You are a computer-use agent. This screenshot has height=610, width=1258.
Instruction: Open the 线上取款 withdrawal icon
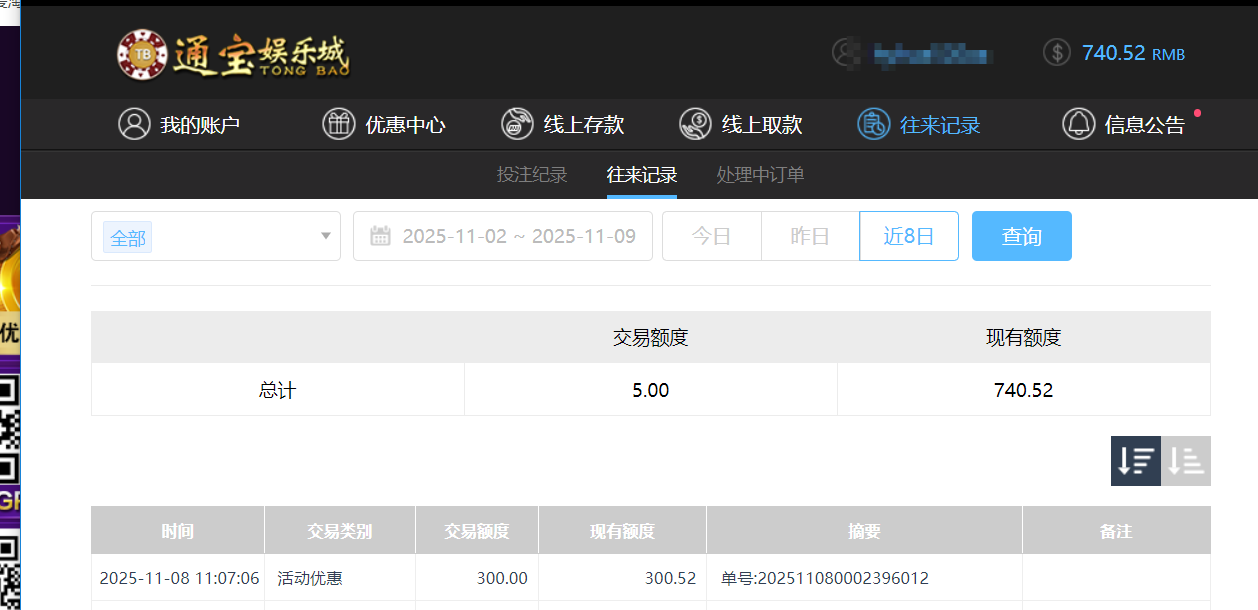click(x=694, y=123)
